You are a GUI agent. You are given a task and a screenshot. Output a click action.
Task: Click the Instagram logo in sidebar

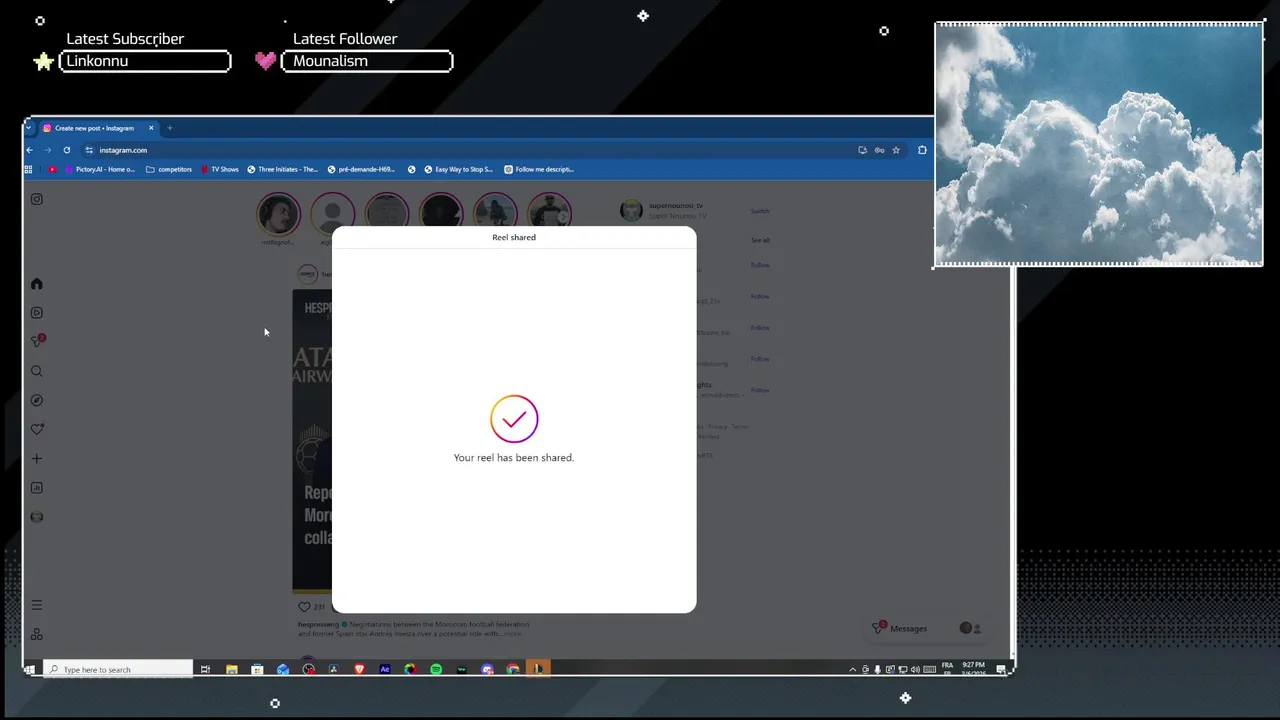pos(37,199)
